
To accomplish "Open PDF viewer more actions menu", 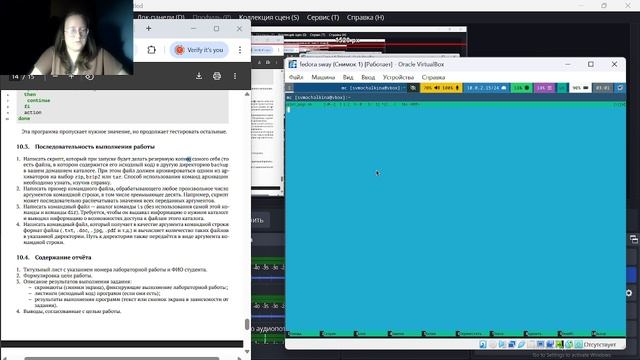I will tap(235, 76).
